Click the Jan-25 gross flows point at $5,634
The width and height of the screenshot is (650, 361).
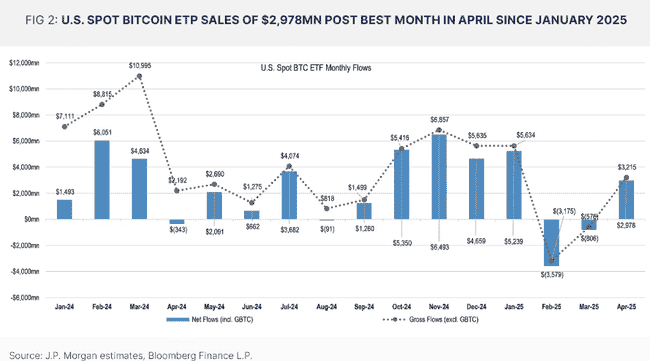coord(514,146)
